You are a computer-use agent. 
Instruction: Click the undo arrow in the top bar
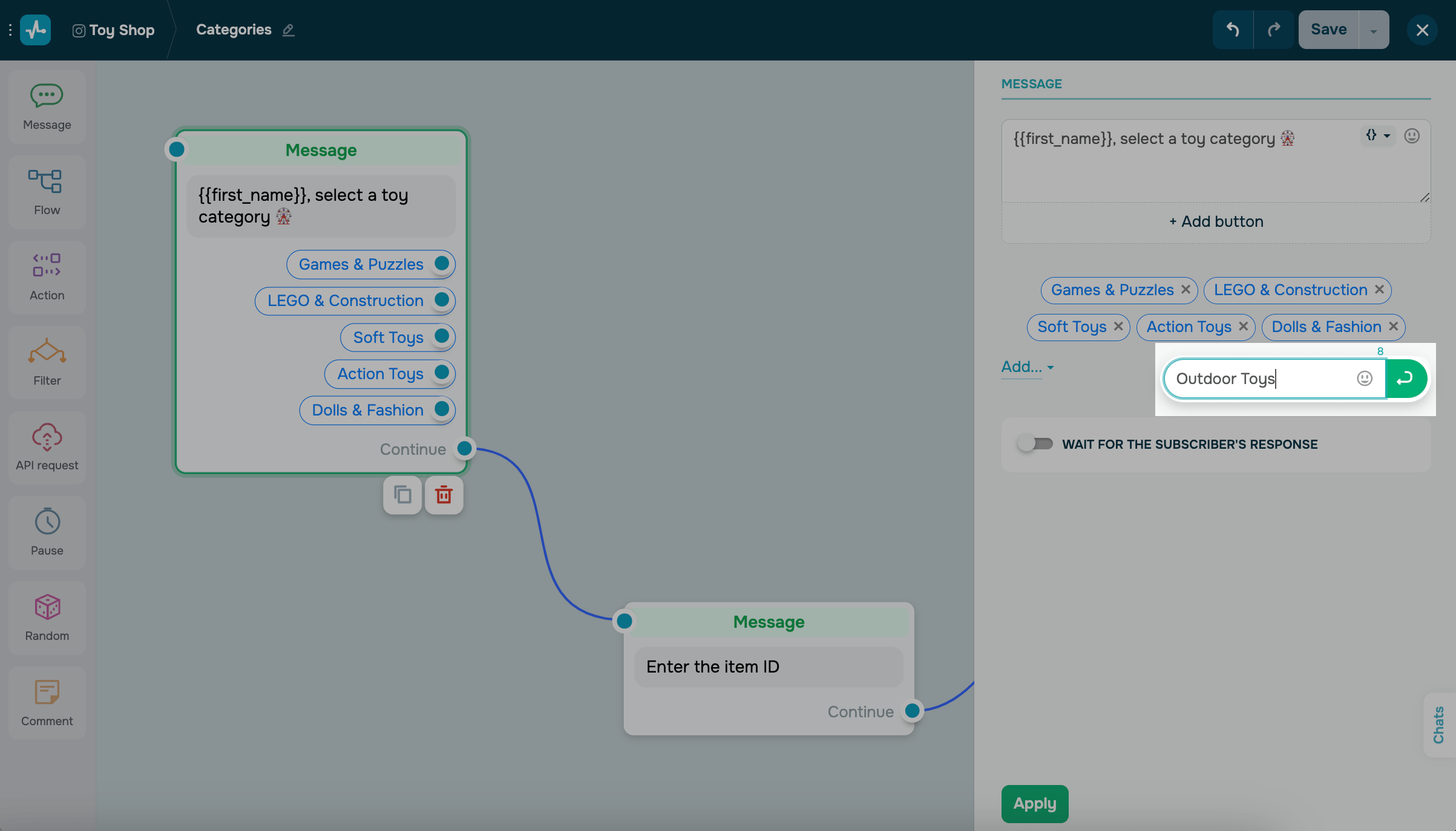[x=1233, y=30]
